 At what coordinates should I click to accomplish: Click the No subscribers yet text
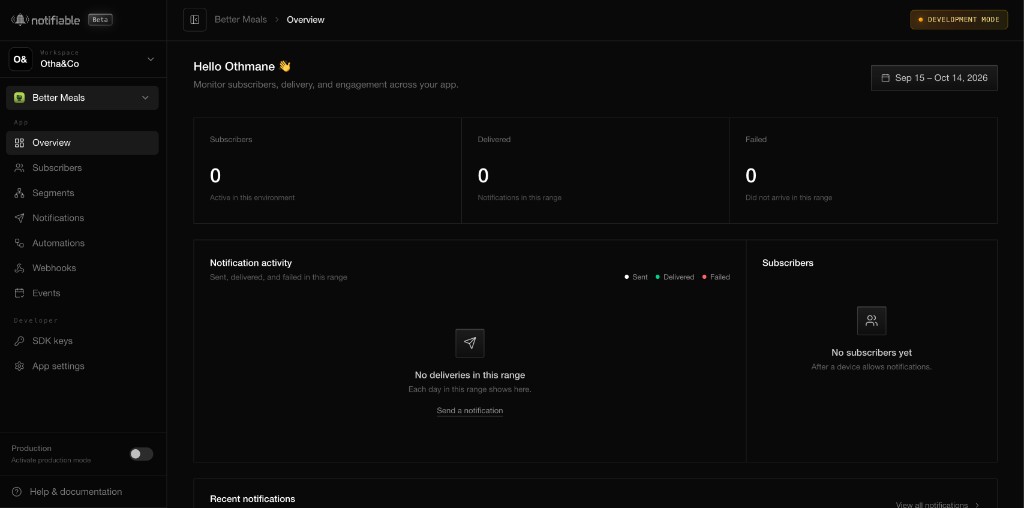[871, 353]
